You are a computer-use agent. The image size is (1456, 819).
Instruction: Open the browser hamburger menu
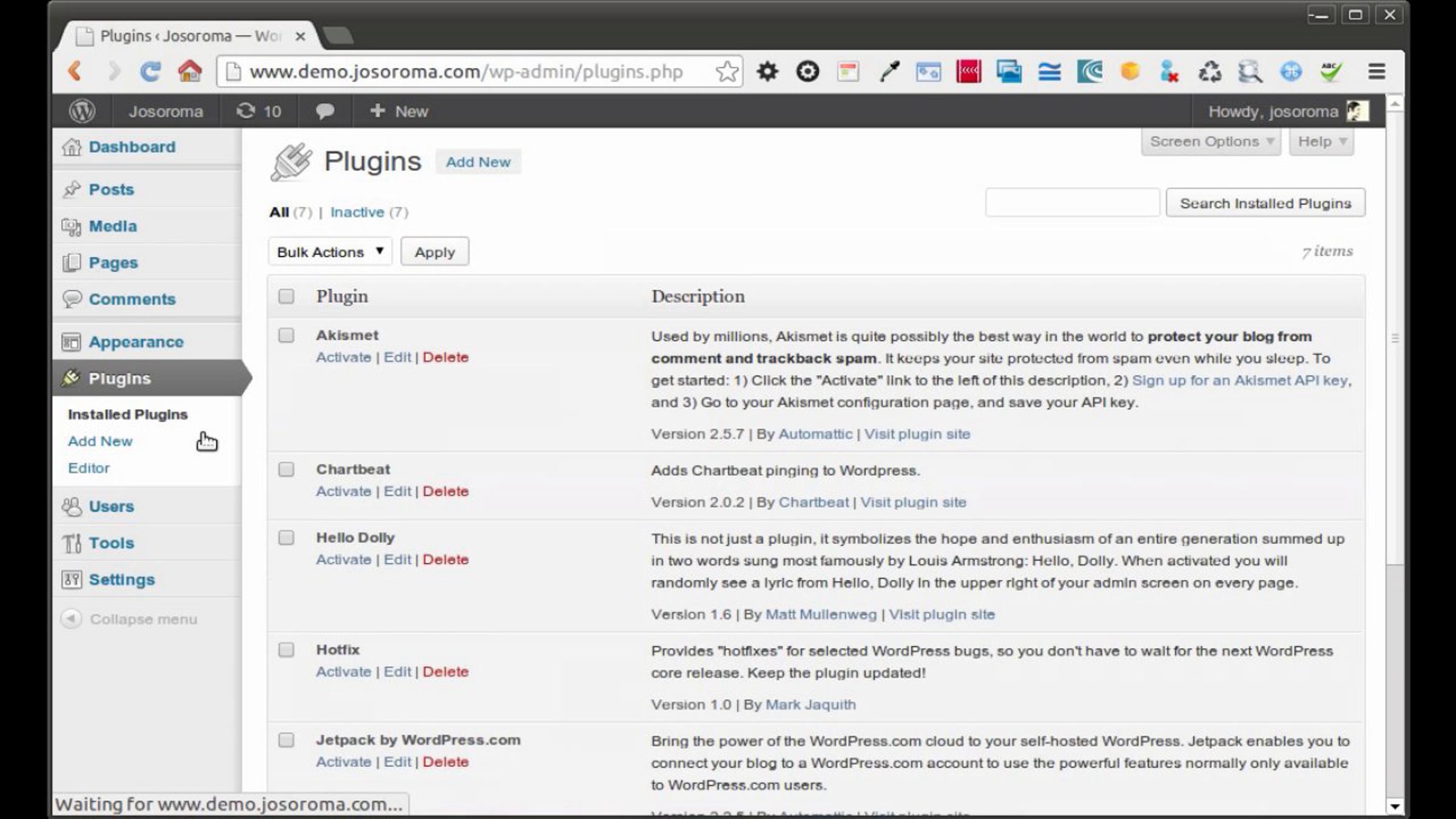pos(1377,72)
